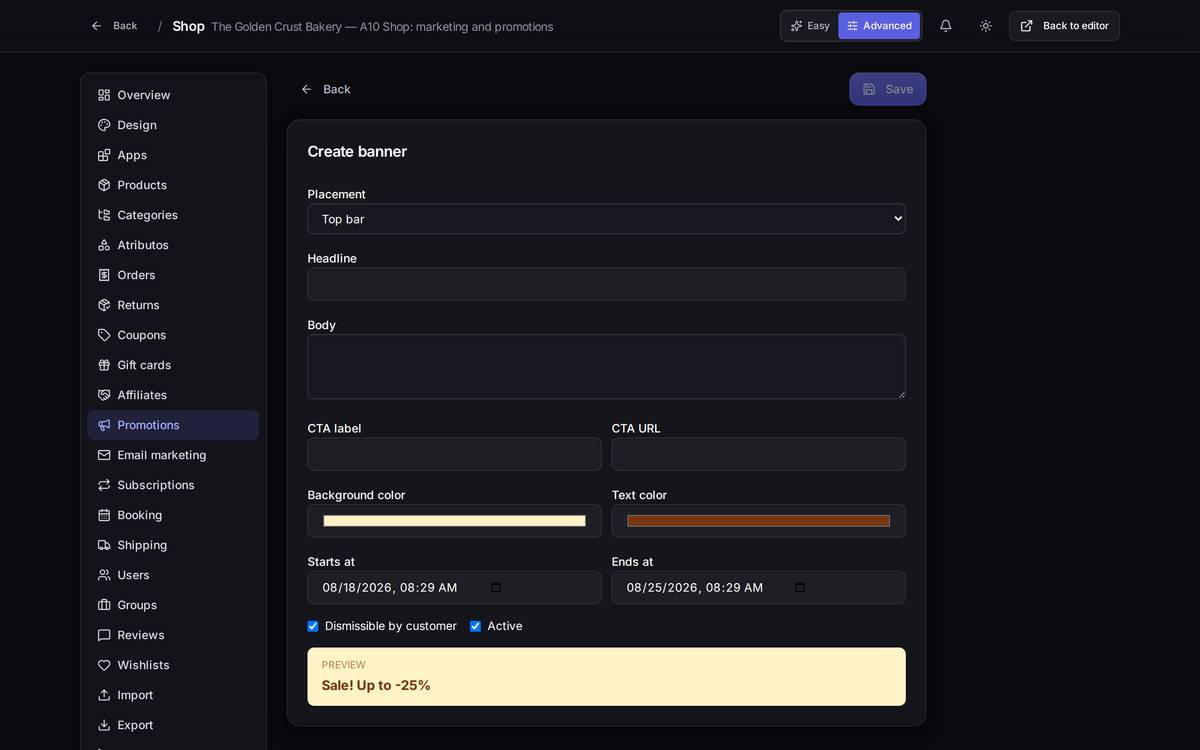Screen dimensions: 1200x750
Task: Click the Save button
Action: [888, 89]
